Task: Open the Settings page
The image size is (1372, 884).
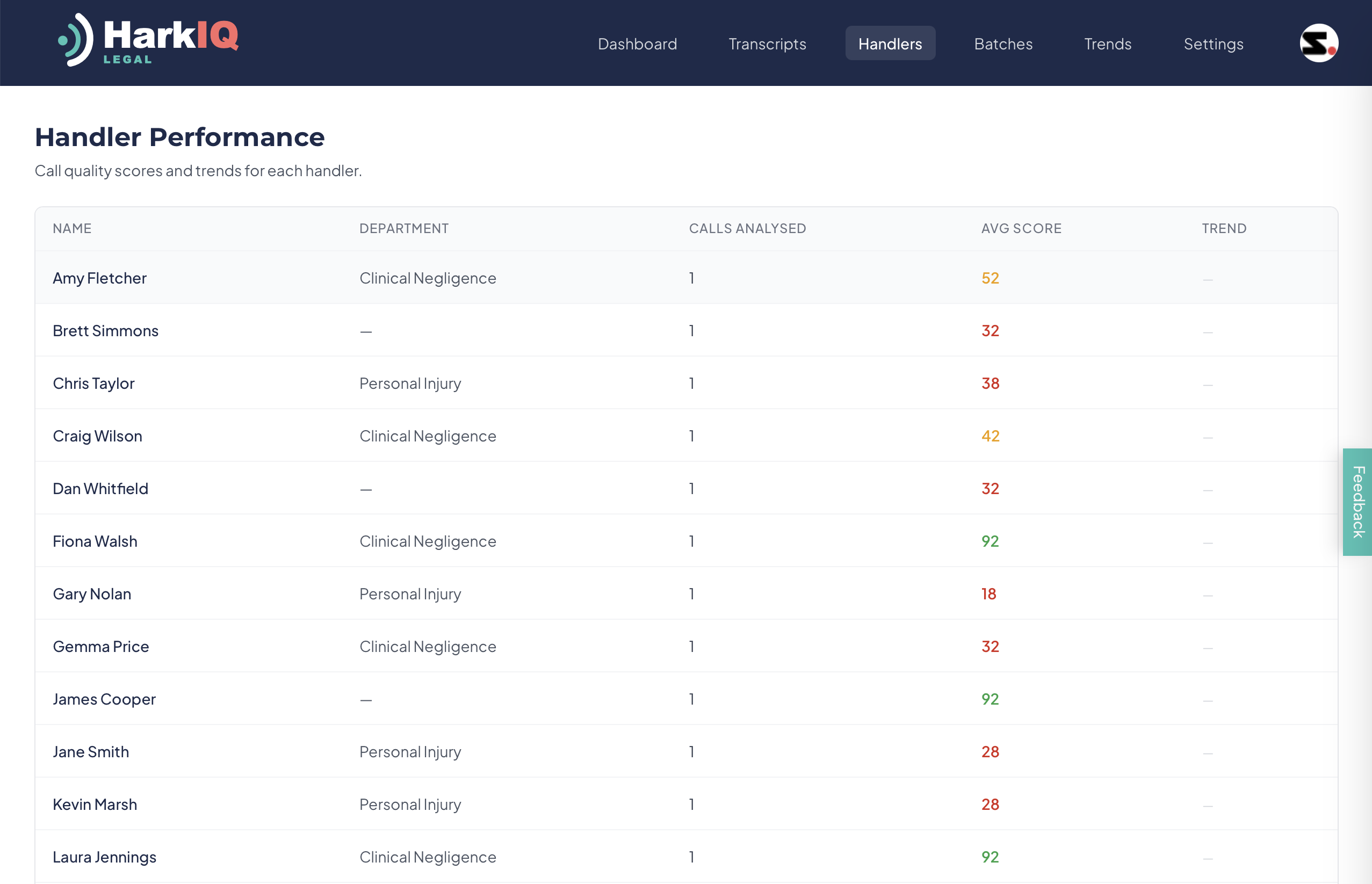Action: point(1214,44)
